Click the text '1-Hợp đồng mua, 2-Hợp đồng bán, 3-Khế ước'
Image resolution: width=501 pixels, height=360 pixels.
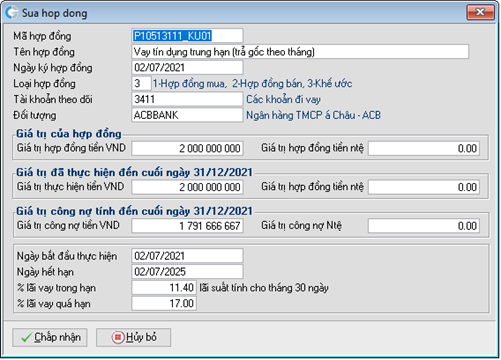point(252,83)
